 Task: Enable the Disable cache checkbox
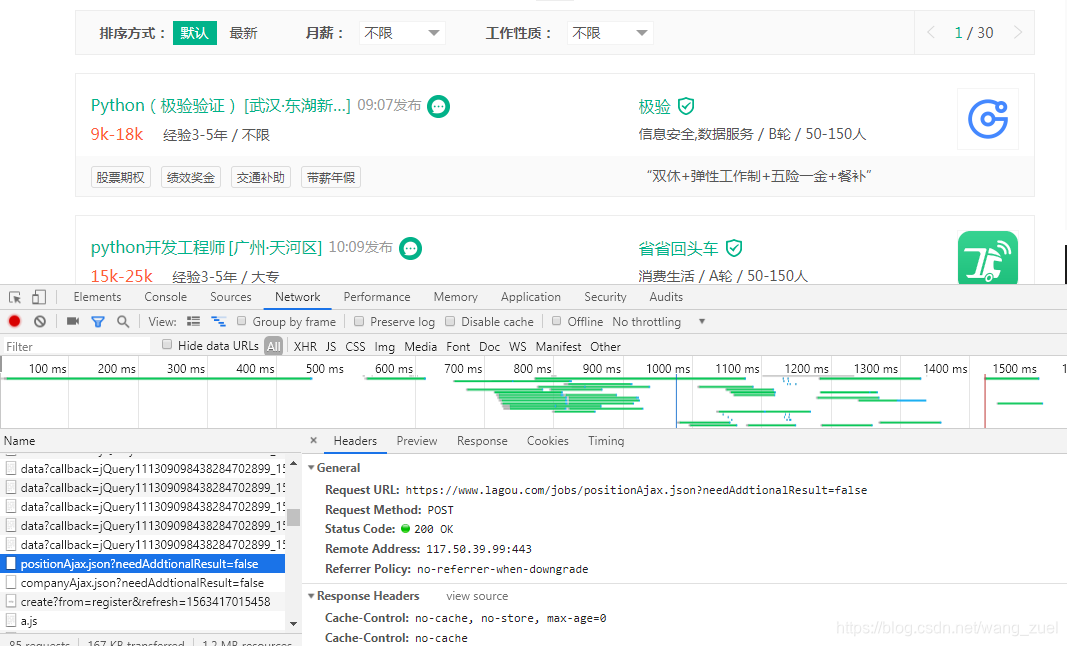click(x=450, y=321)
